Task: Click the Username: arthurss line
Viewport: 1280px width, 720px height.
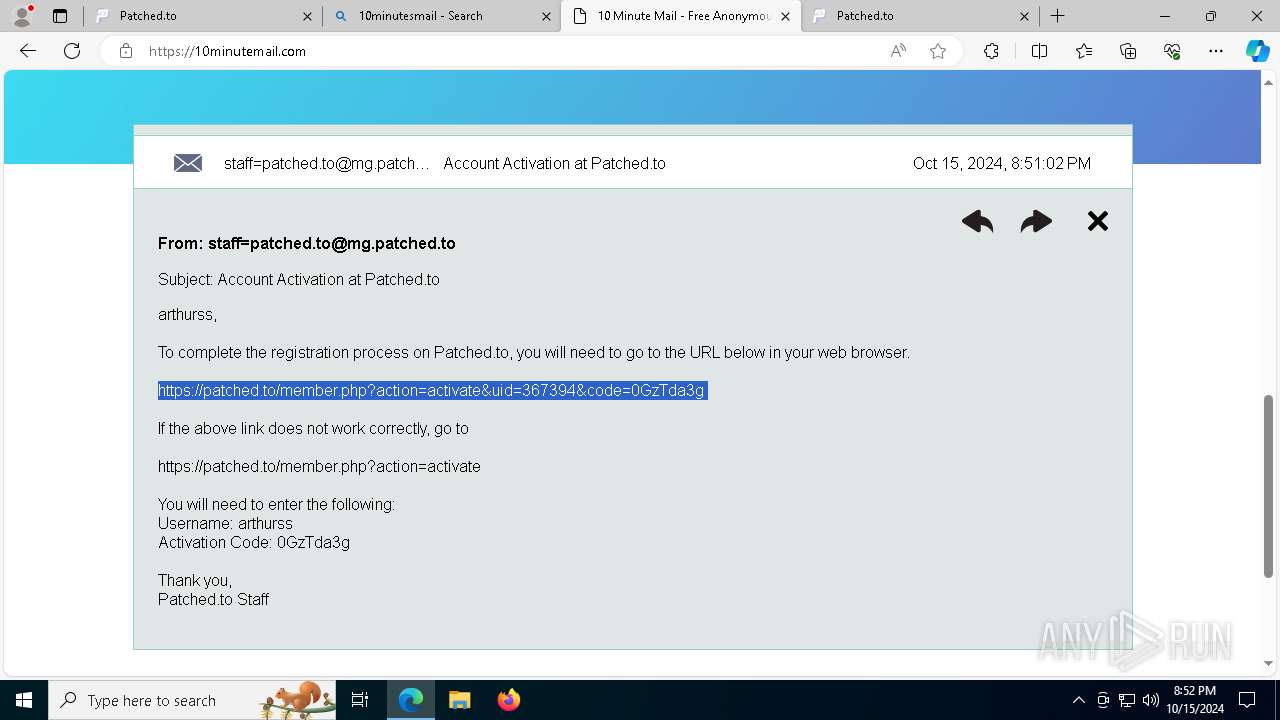Action: pyautogui.click(x=225, y=523)
